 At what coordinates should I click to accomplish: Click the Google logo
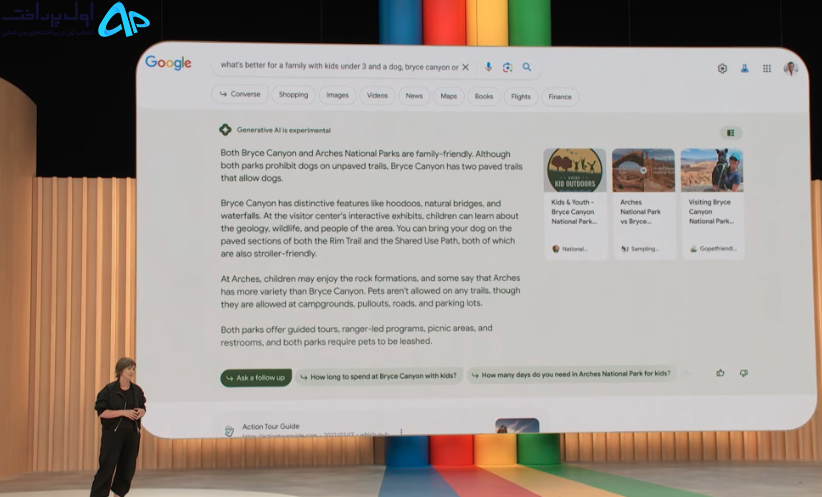tap(168, 62)
